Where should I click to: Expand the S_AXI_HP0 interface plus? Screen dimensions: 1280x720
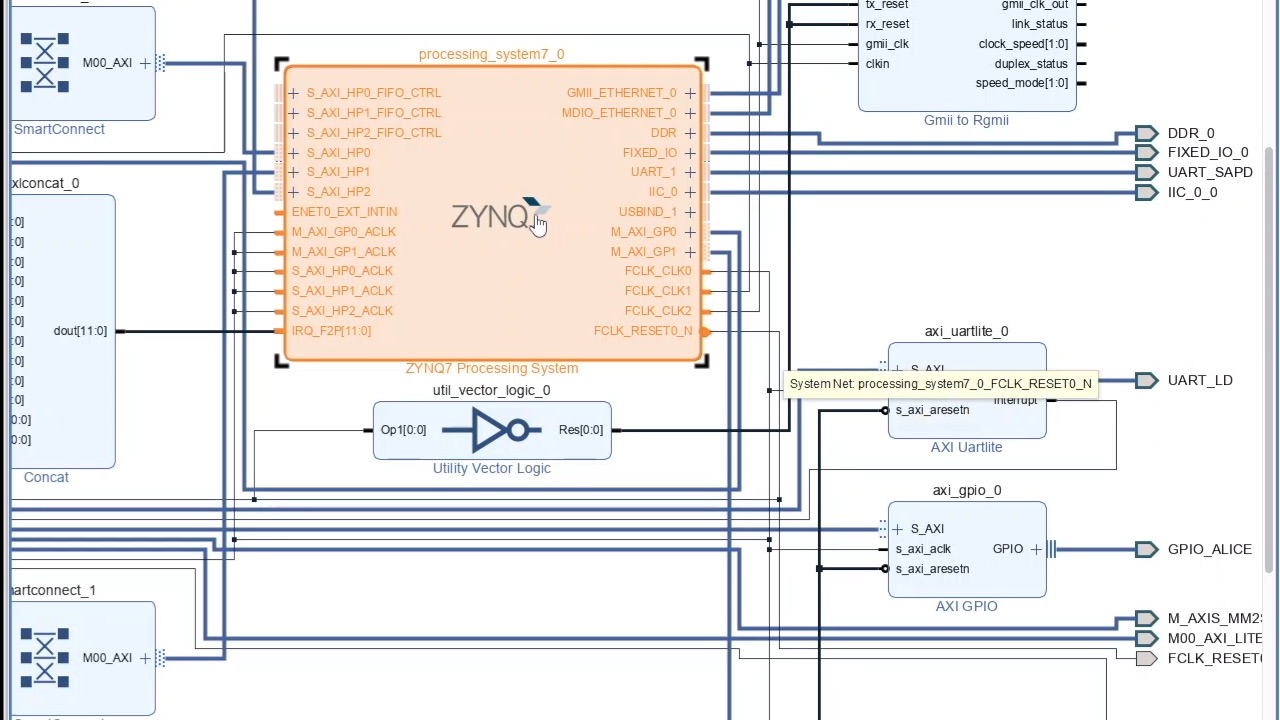pos(293,153)
